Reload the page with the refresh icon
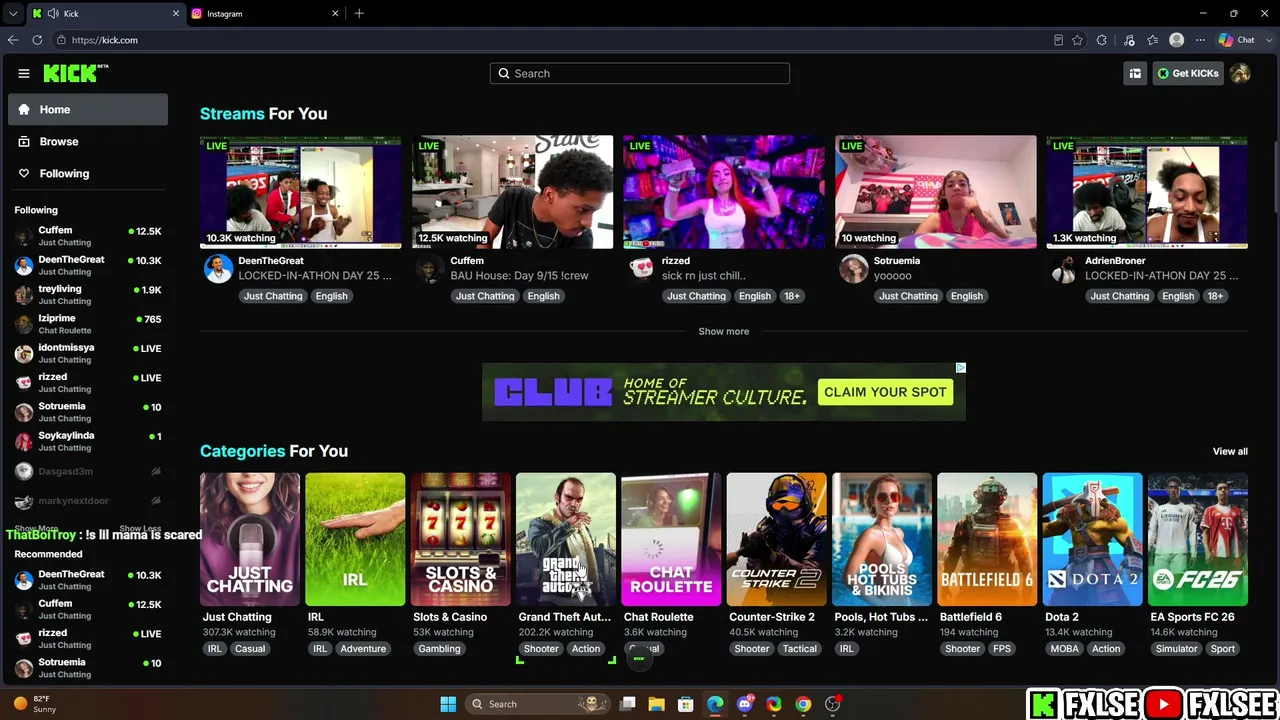Screen dimensions: 1280x720 (x=37, y=40)
